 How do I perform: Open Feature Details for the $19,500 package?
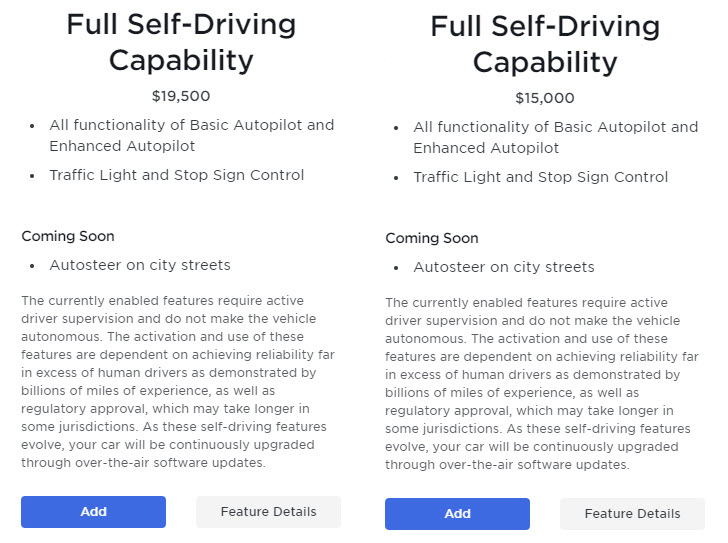(x=268, y=512)
